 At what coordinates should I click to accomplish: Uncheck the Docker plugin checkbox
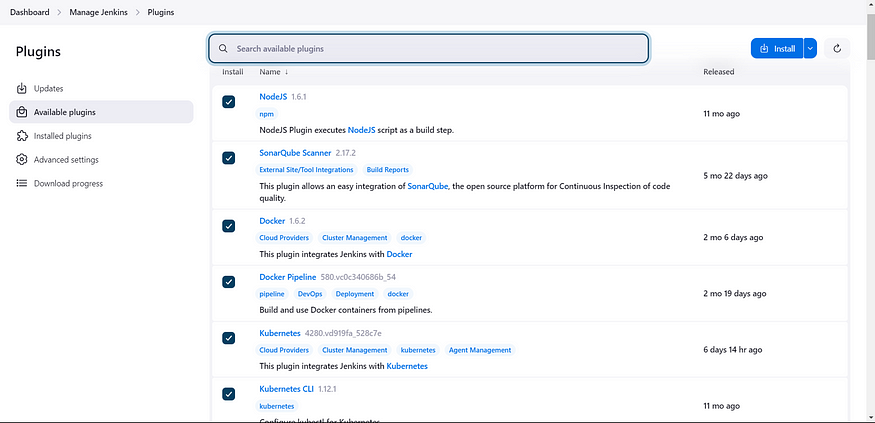pyautogui.click(x=229, y=226)
